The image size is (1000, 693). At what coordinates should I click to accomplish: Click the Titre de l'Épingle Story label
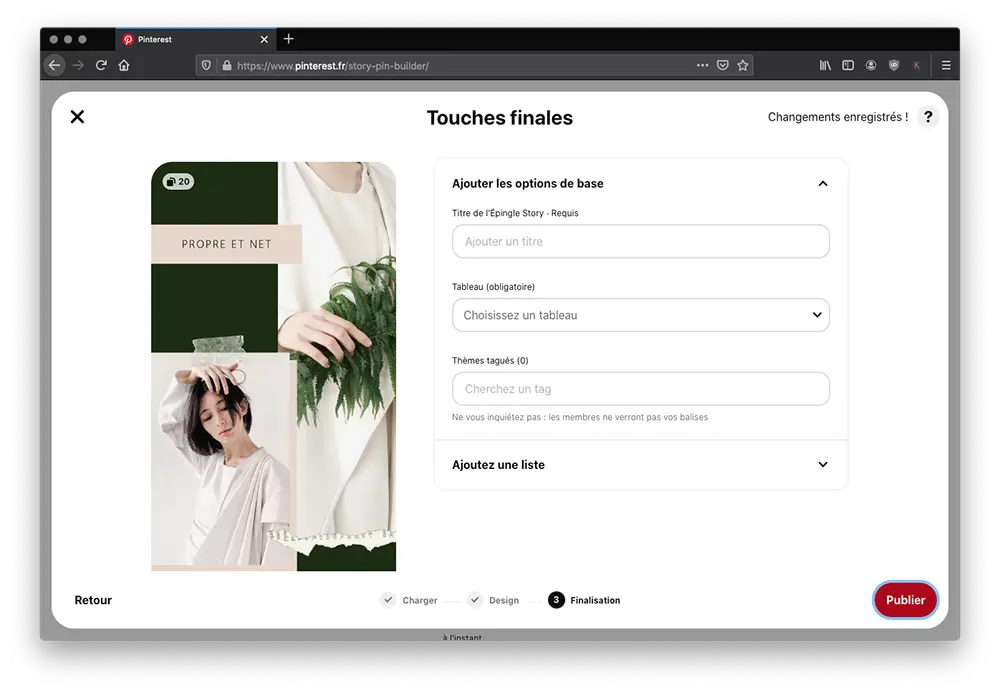point(515,213)
